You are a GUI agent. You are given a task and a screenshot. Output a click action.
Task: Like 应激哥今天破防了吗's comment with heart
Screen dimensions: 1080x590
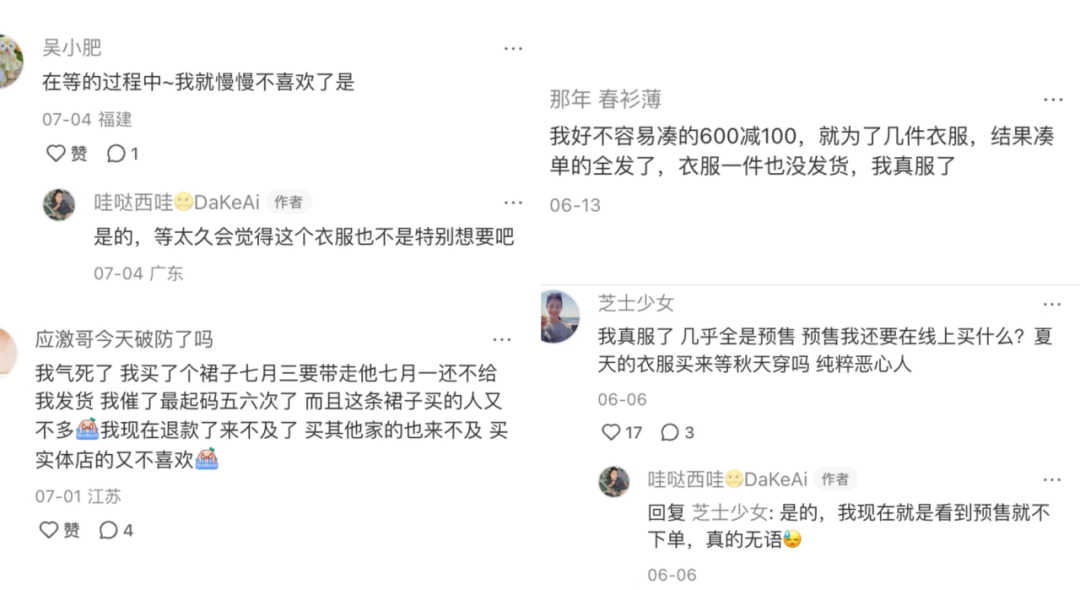(x=49, y=529)
